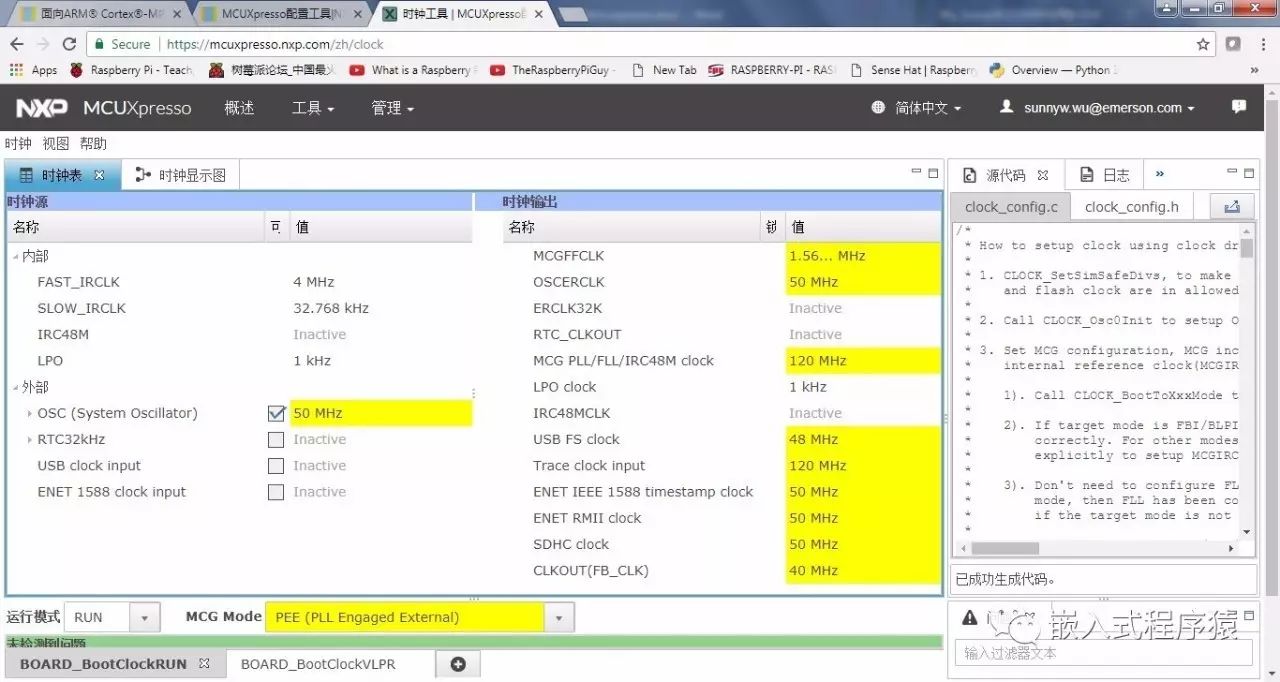Close the 源代码 panel tab with its X
Image resolution: width=1280 pixels, height=682 pixels.
coord(1043,175)
